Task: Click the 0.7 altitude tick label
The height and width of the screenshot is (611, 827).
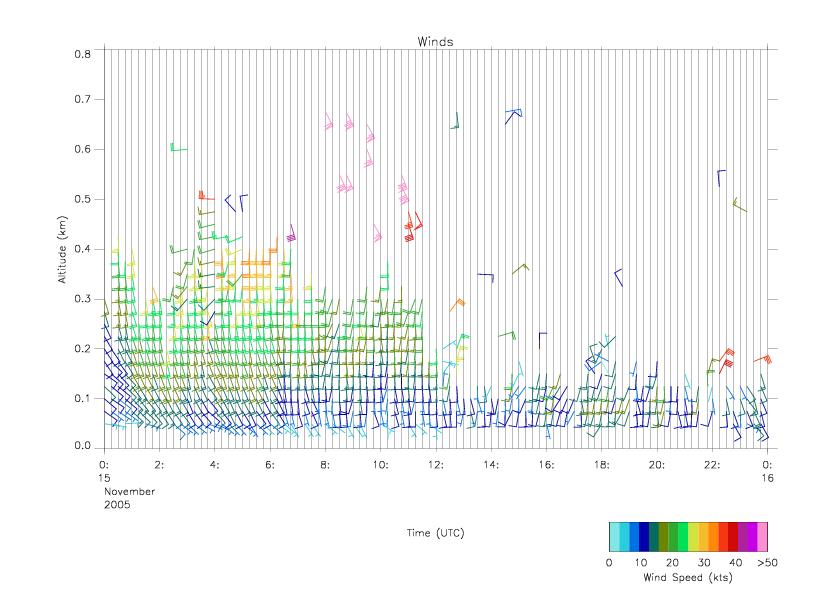Action: (x=82, y=99)
